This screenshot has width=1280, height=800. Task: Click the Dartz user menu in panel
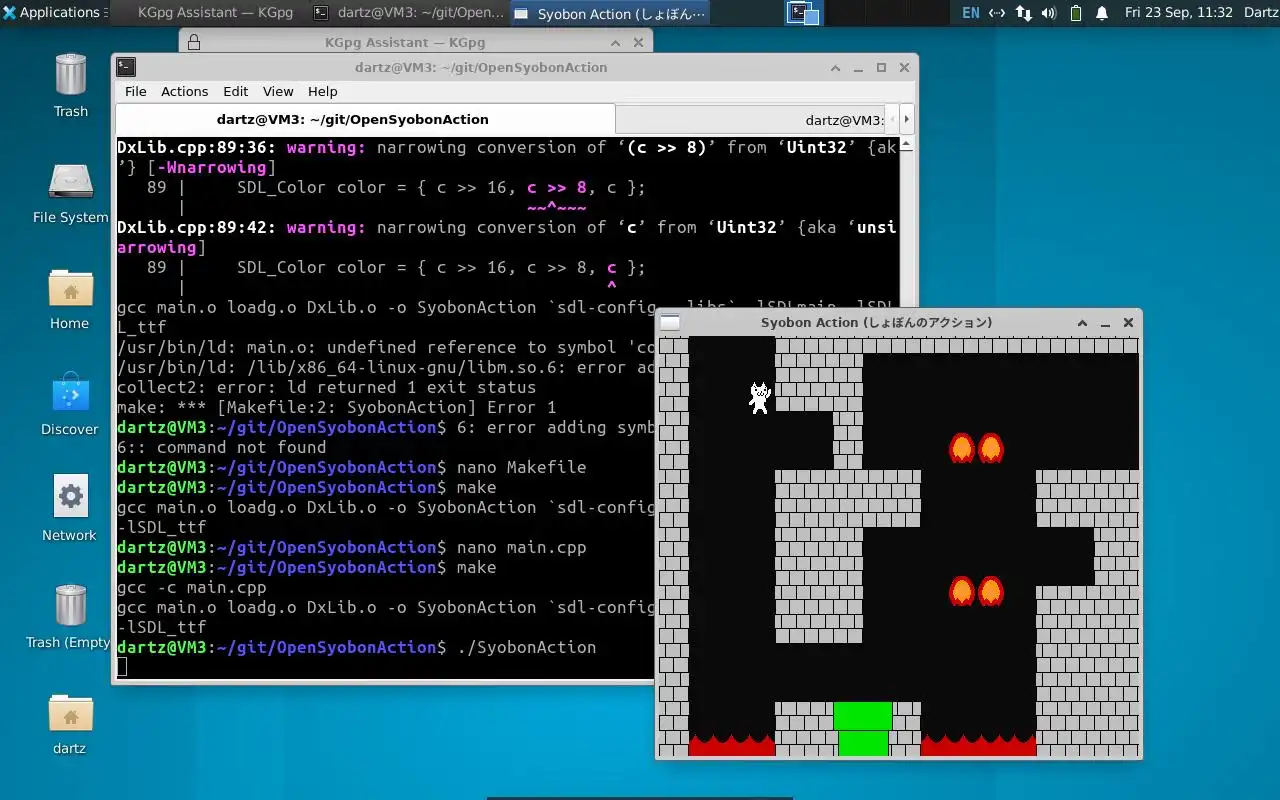pyautogui.click(x=1260, y=13)
